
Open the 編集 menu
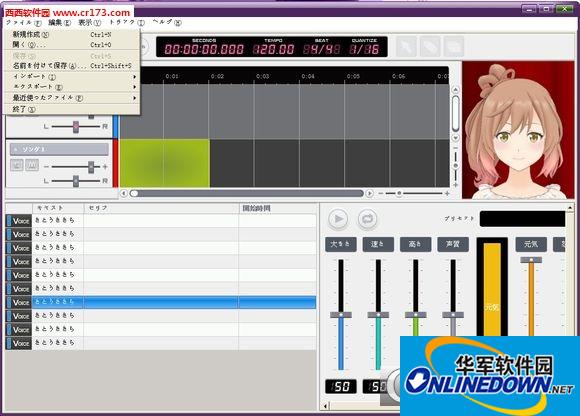point(59,23)
